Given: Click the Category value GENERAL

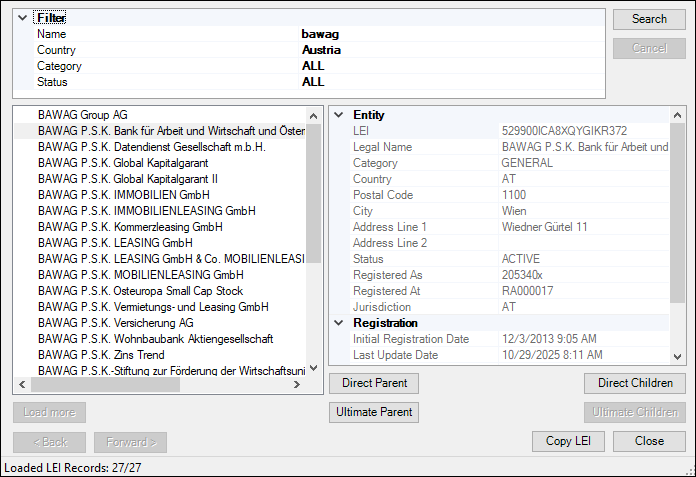Looking at the screenshot, I should coord(584,163).
